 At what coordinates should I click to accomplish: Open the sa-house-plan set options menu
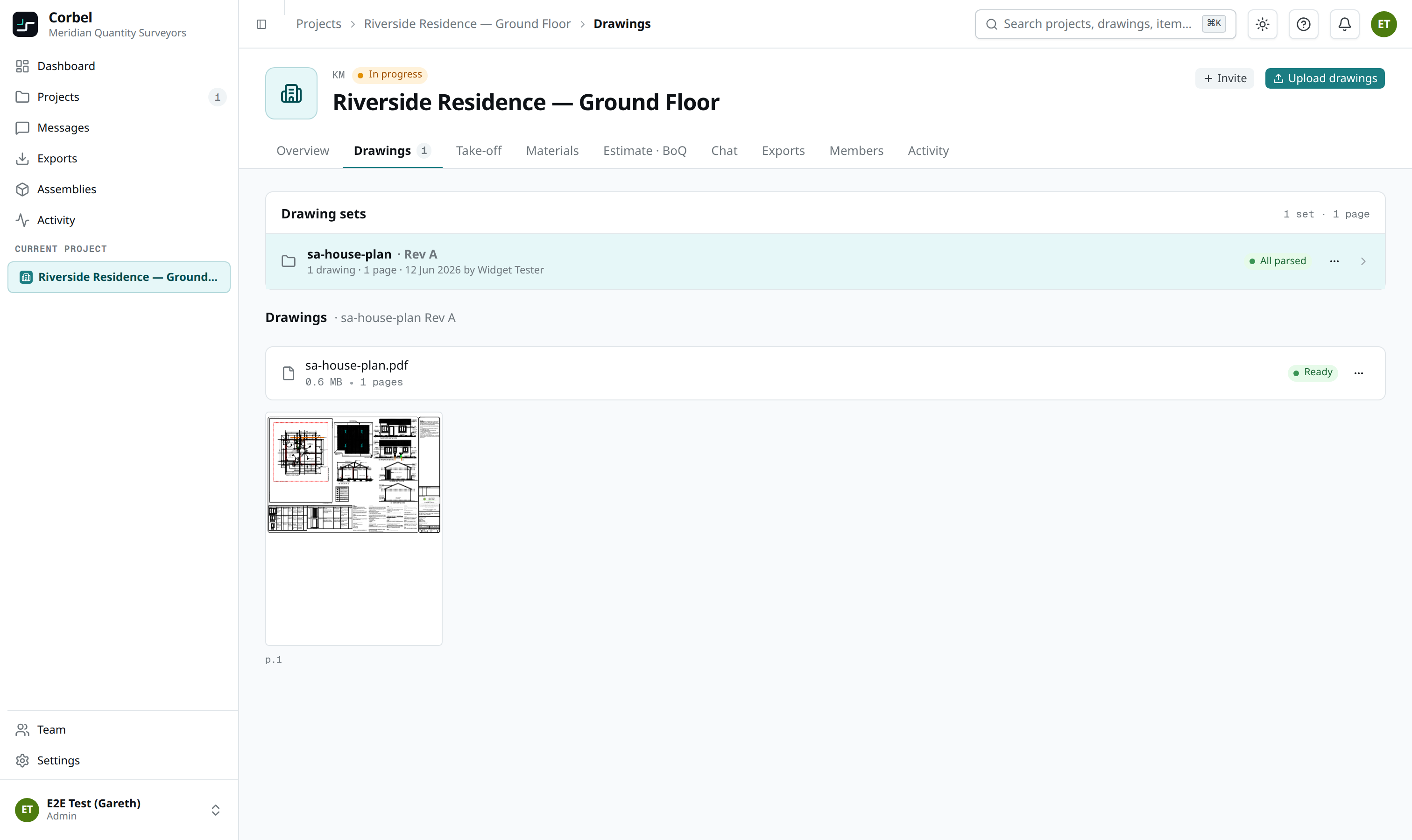pyautogui.click(x=1334, y=261)
